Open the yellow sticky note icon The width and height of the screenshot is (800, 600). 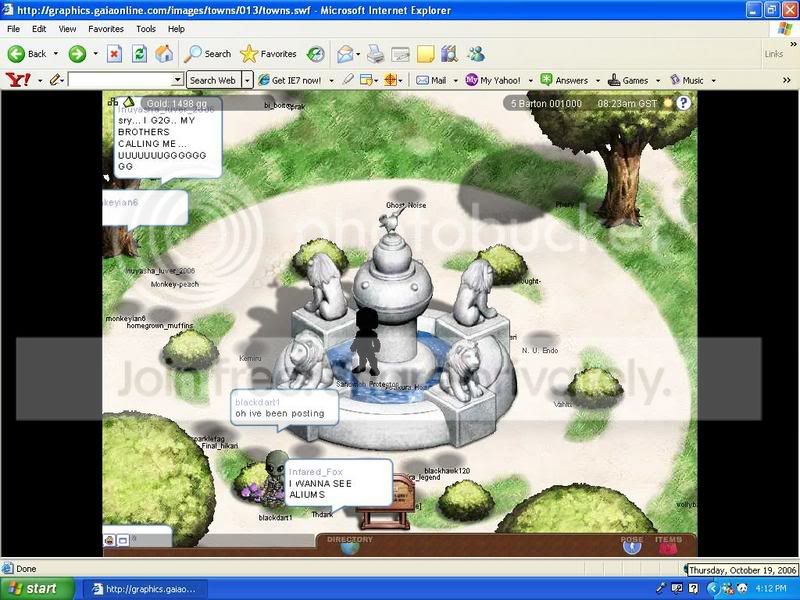[x=426, y=54]
